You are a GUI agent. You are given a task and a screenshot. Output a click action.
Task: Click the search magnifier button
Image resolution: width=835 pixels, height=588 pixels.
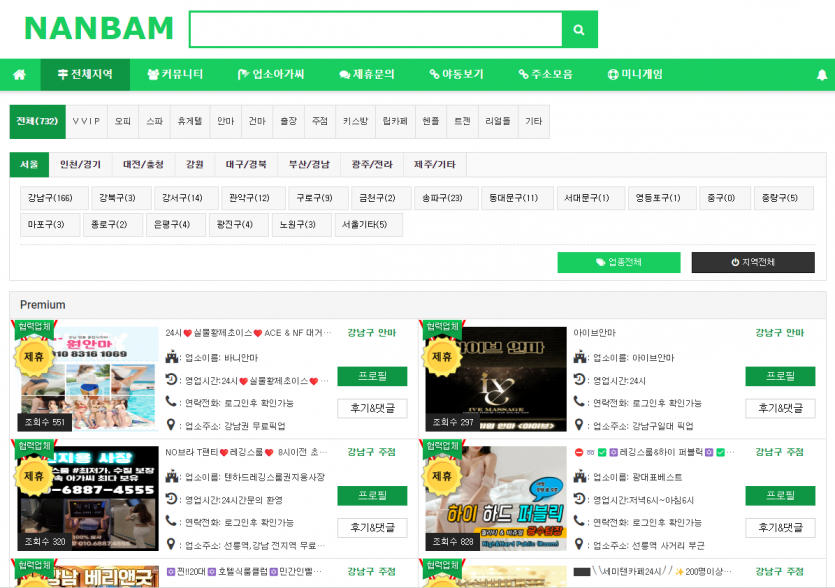579,30
